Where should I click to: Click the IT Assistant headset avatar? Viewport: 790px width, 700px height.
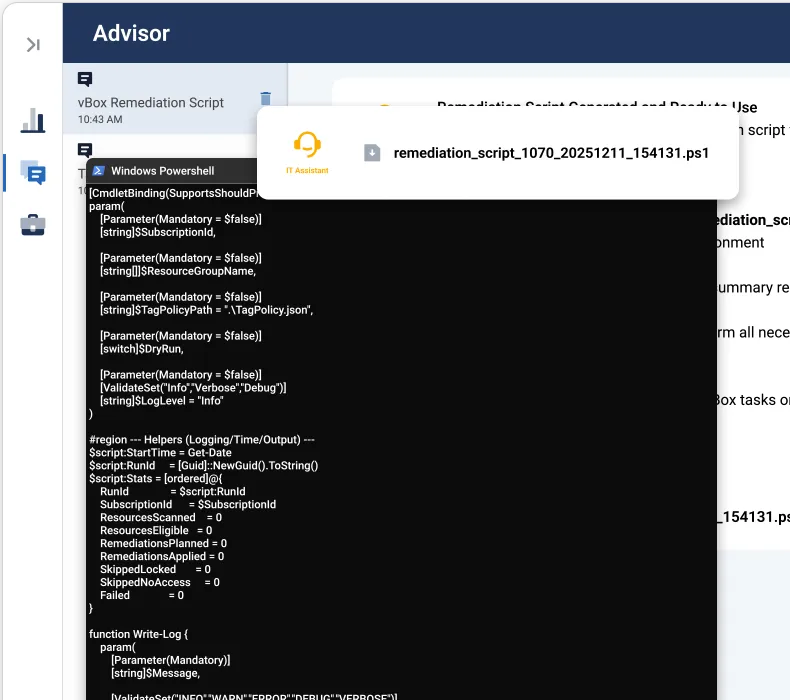tap(307, 144)
